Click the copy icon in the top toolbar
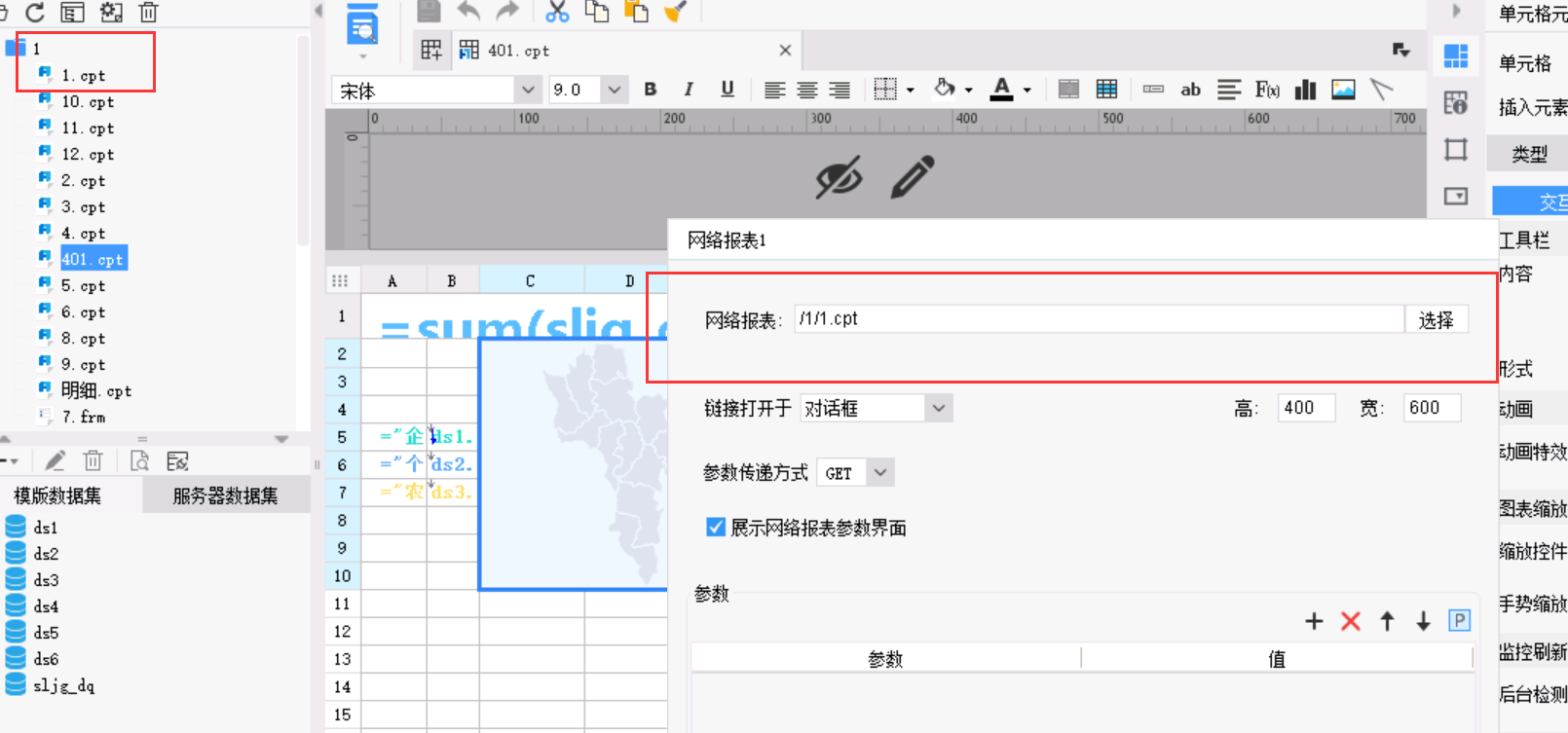This screenshot has width=1568, height=733. (596, 12)
